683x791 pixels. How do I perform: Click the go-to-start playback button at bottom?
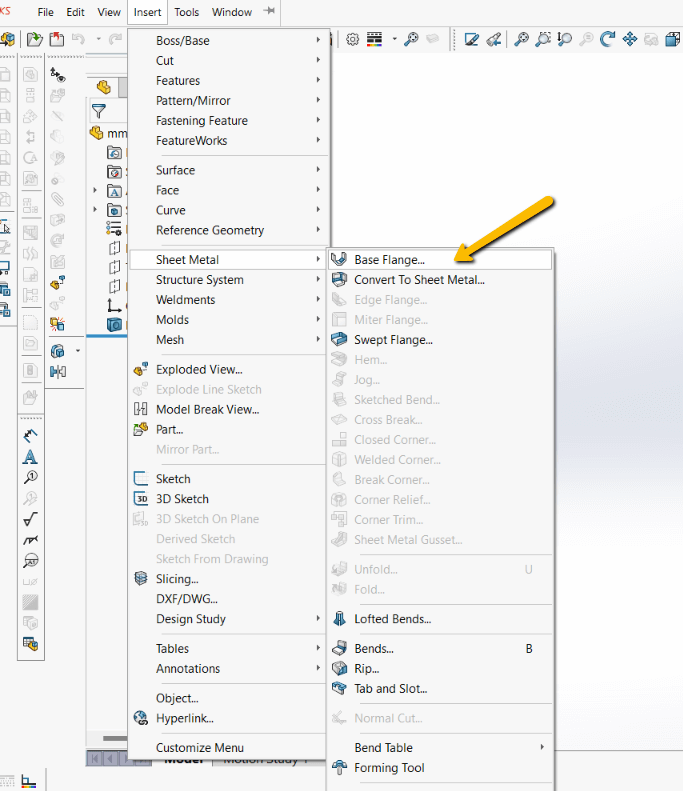pos(95,758)
